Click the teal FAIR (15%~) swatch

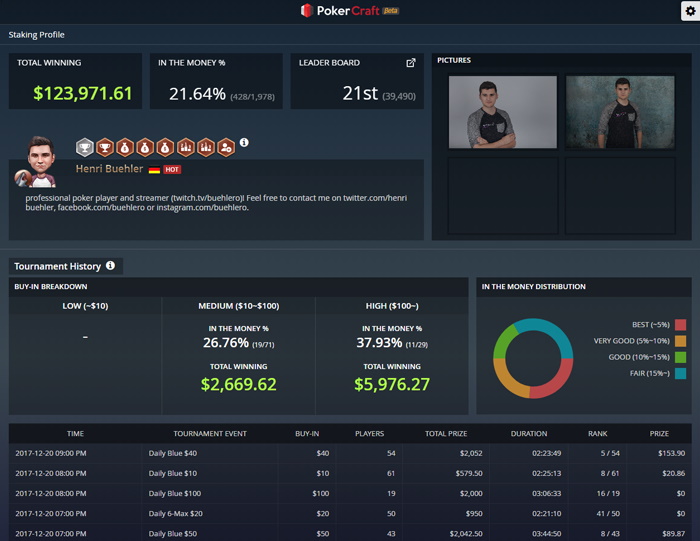coord(680,373)
